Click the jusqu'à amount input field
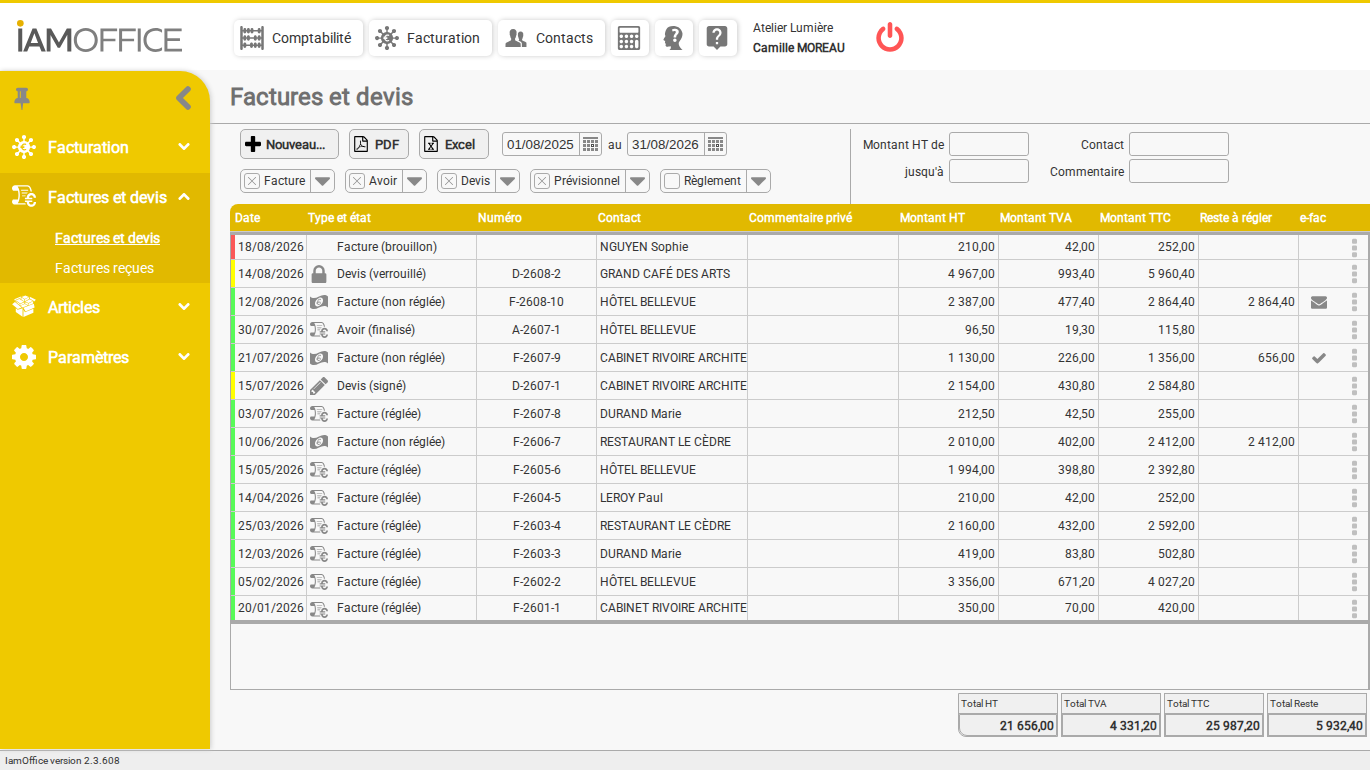 coord(989,171)
